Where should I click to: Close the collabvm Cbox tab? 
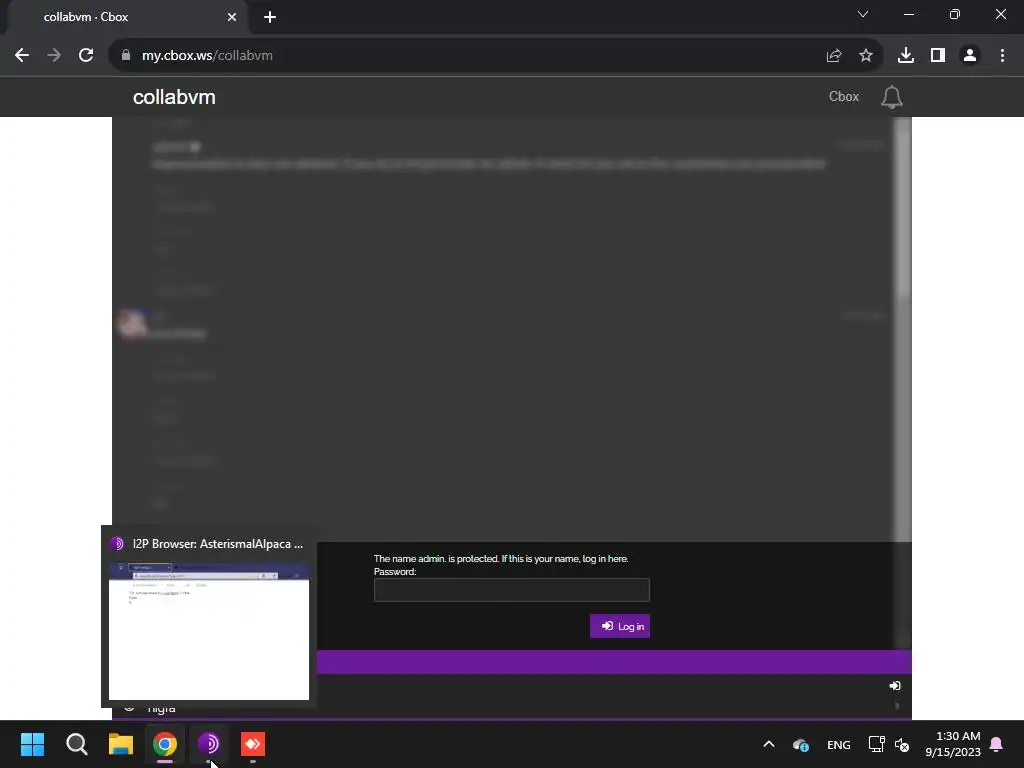pos(232,17)
